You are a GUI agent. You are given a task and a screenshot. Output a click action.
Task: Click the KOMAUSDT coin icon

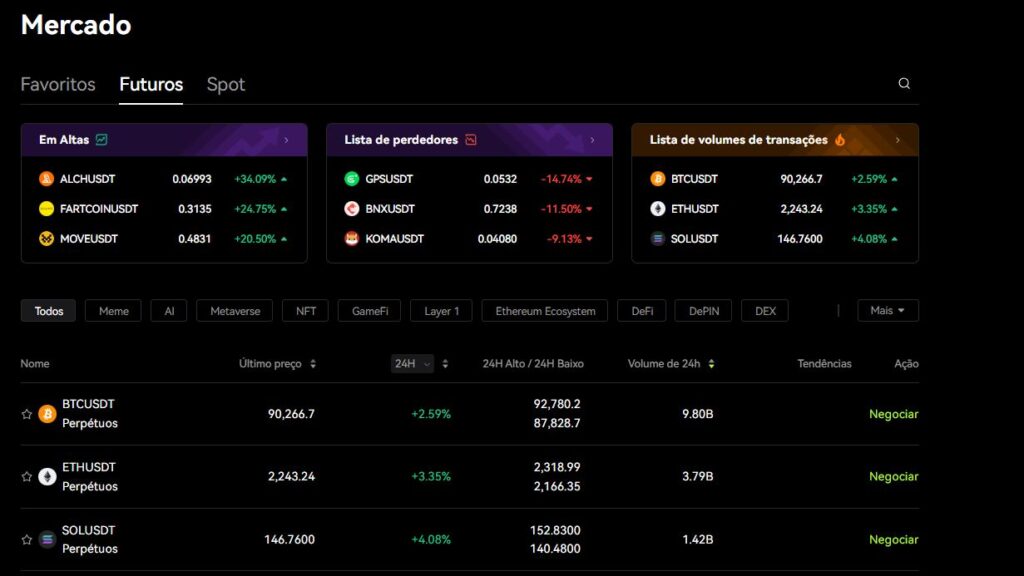[x=351, y=239]
